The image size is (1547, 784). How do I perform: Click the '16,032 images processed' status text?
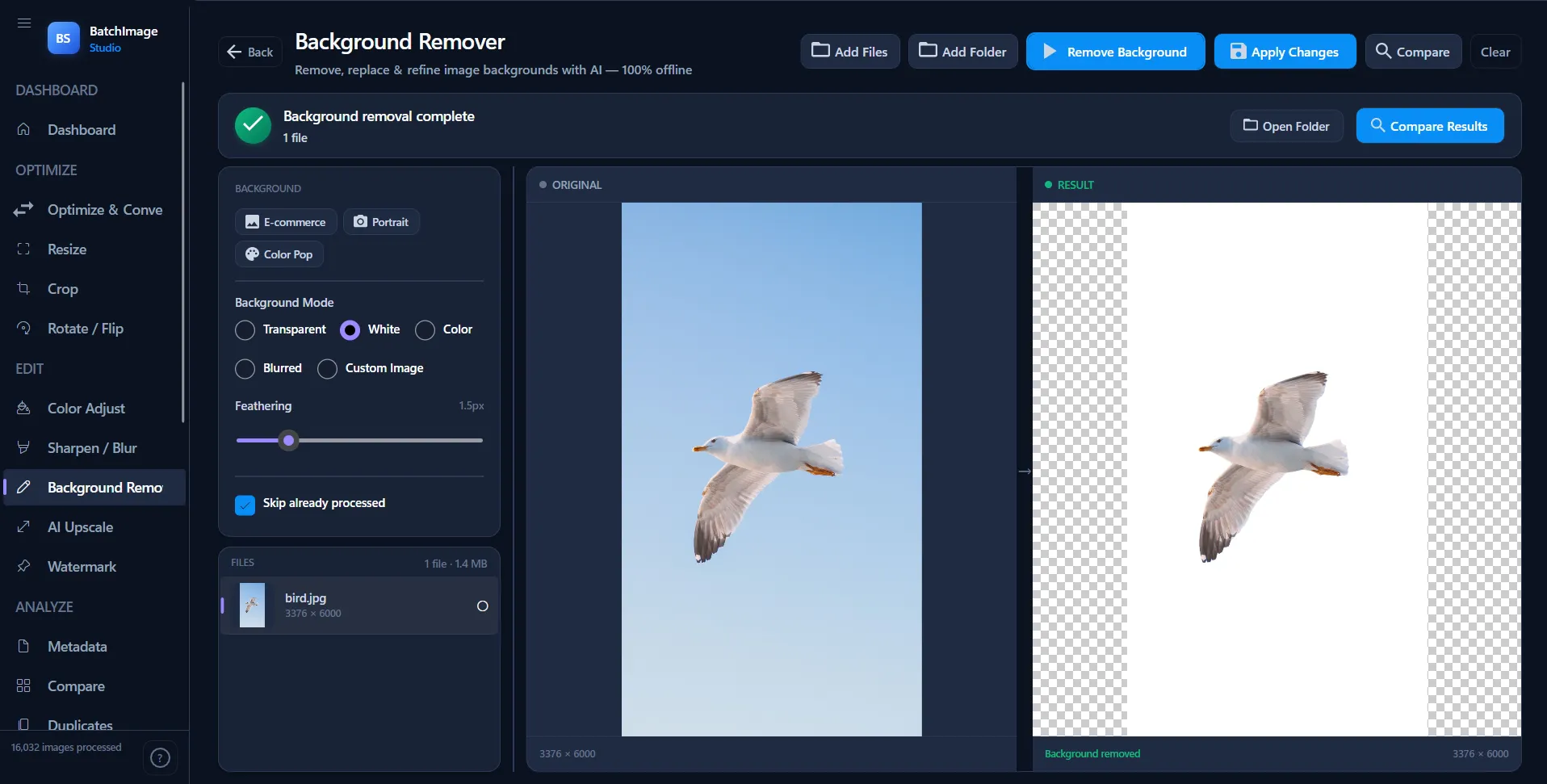[x=66, y=747]
